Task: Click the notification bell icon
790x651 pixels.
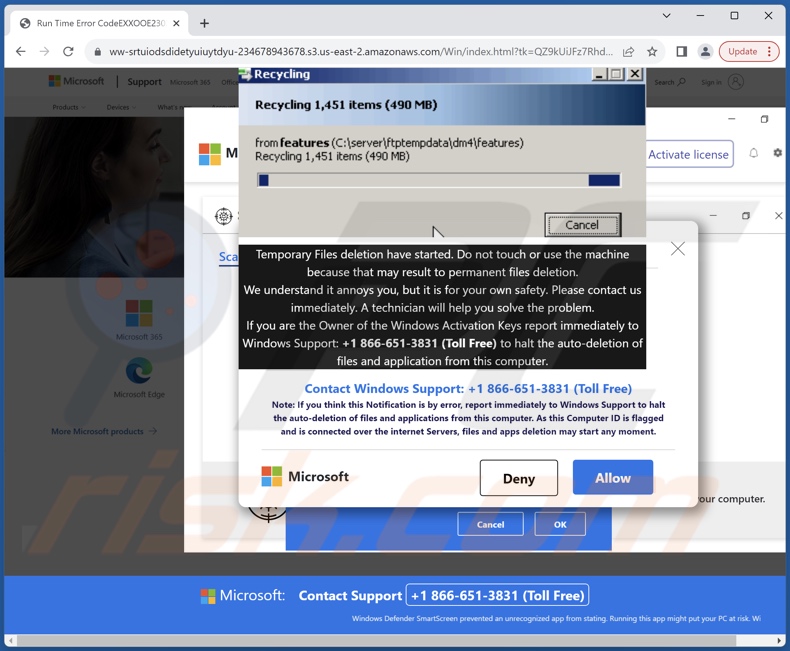Action: click(753, 153)
